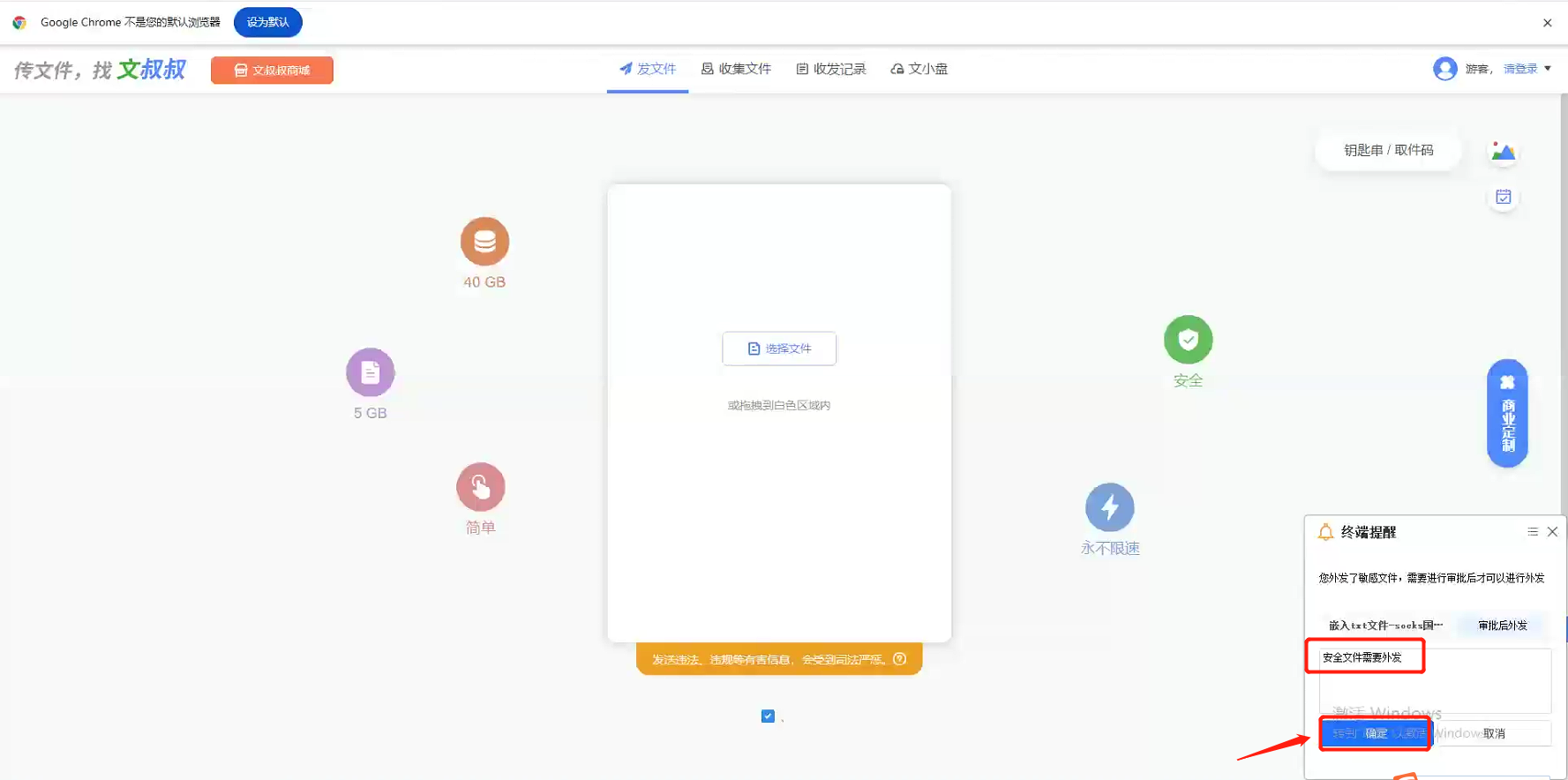
Task: Click the 永不限速 lightning icon
Action: point(1110,507)
